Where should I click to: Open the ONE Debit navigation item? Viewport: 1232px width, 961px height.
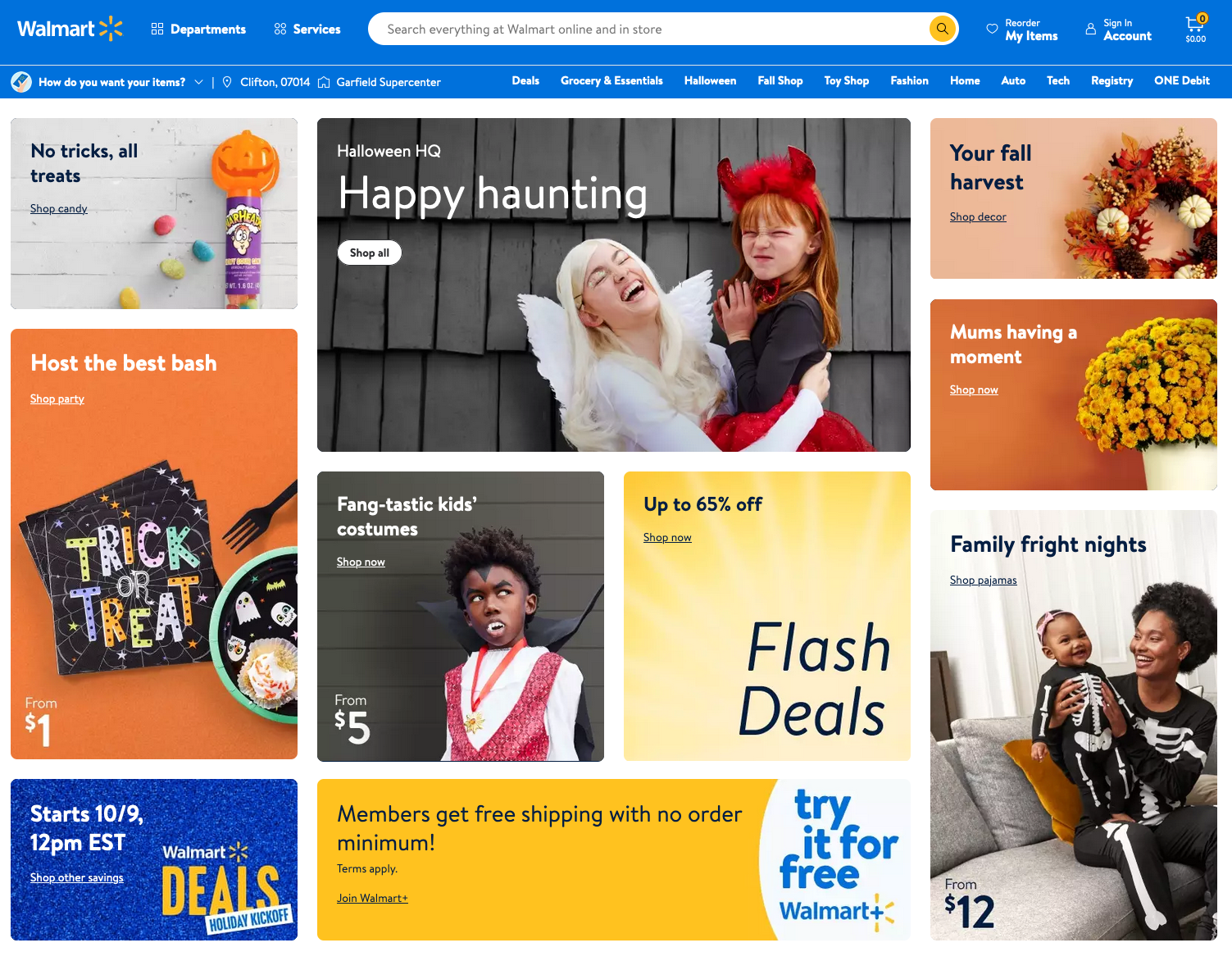click(1181, 80)
